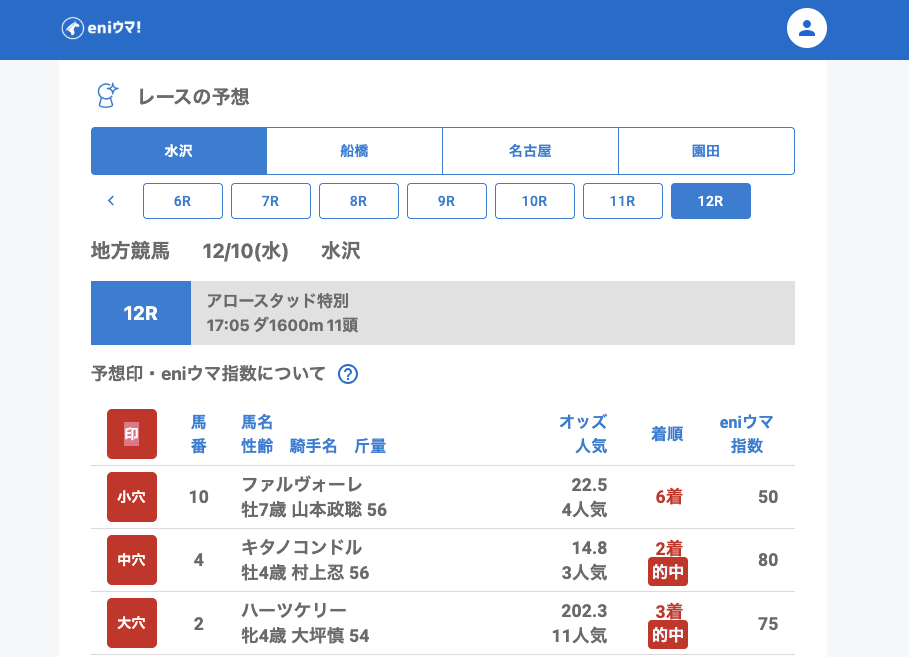Select race 6R button
909x657 pixels.
click(x=182, y=201)
